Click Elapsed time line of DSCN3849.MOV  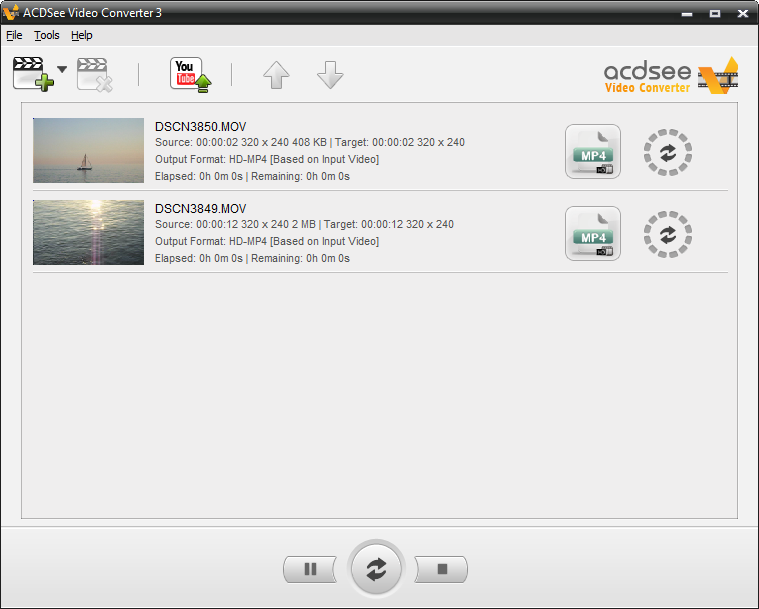pyautogui.click(x=252, y=258)
